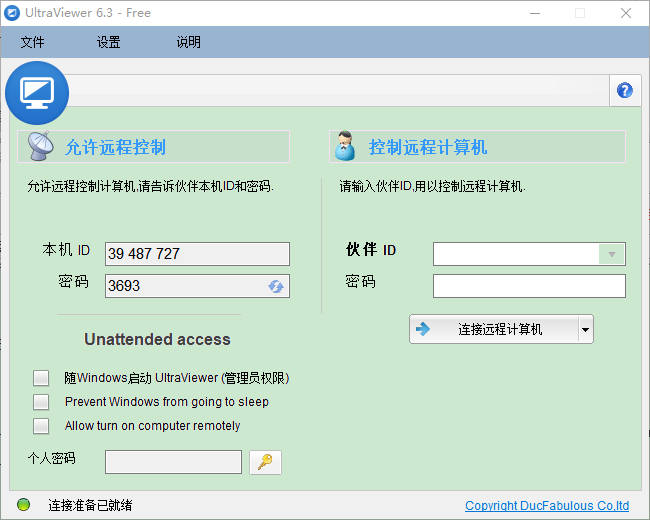The width and height of the screenshot is (650, 520).
Task: Click the Unattended access heading
Action: click(157, 339)
